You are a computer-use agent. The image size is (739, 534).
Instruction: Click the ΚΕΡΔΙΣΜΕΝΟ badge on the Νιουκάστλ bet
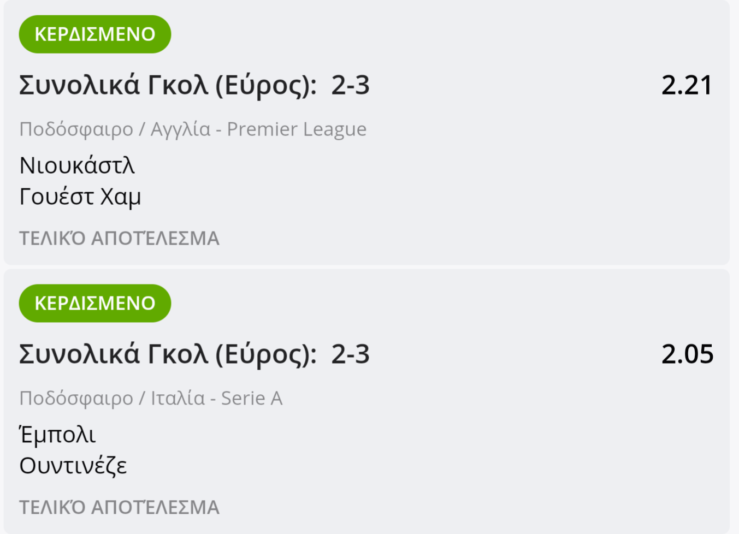tap(95, 34)
